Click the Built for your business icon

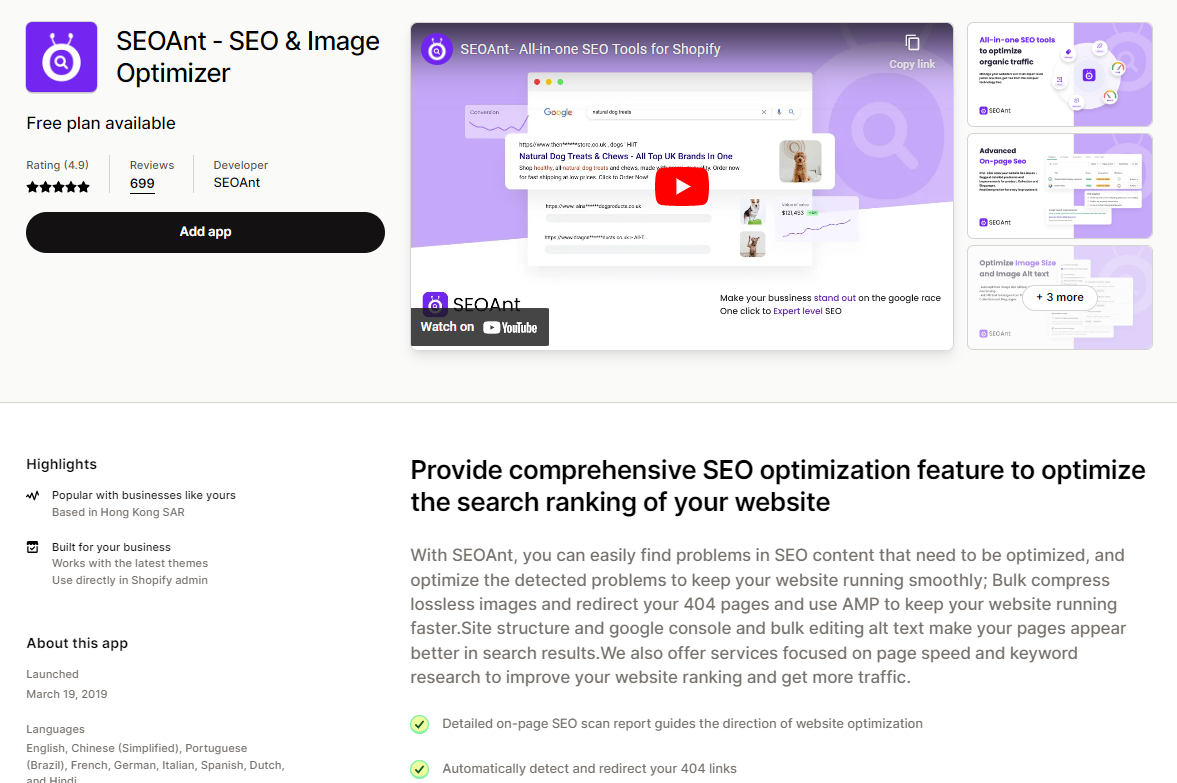point(32,547)
